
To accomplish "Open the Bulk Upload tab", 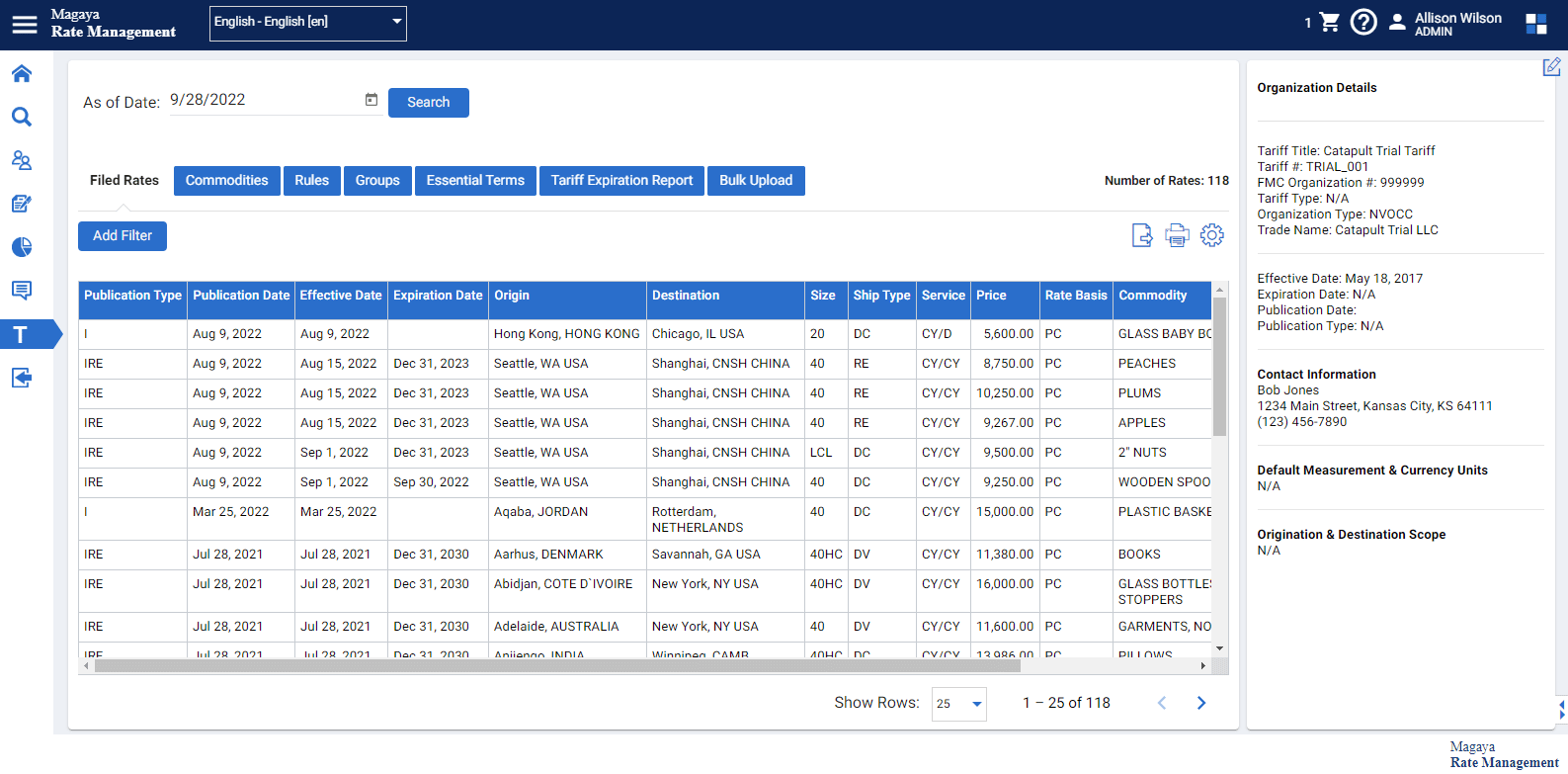I will click(x=756, y=181).
